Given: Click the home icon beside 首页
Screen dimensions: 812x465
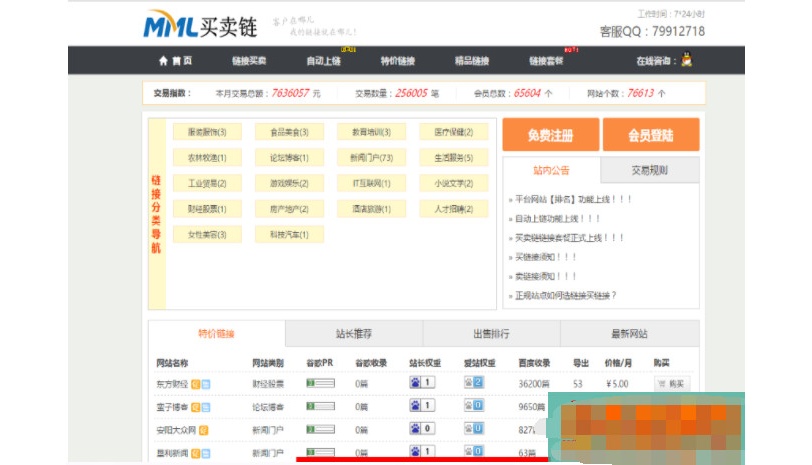Looking at the screenshot, I should [163, 61].
